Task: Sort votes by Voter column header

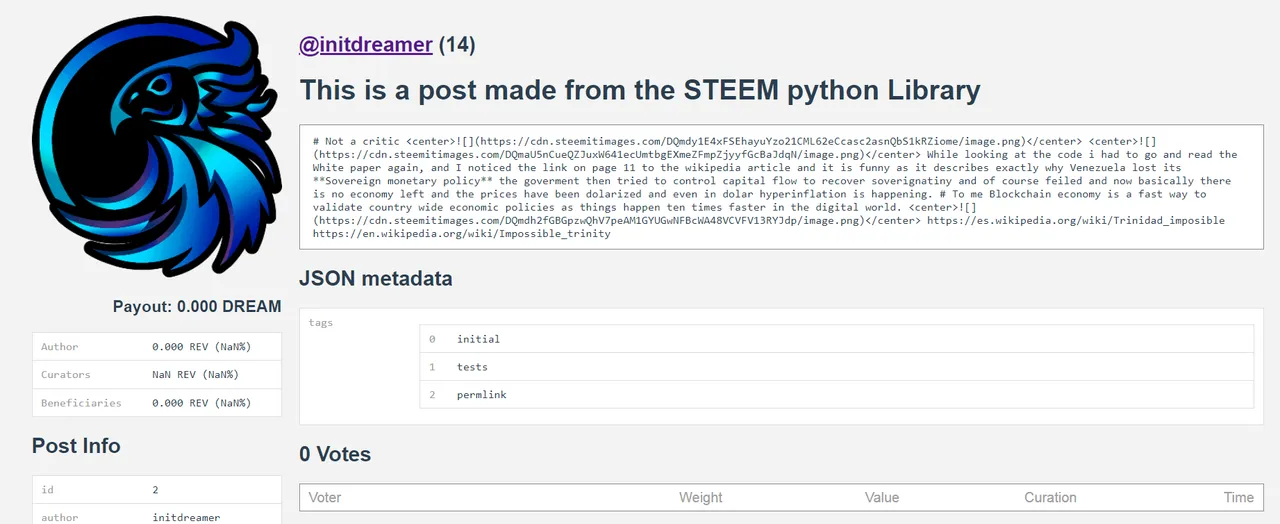Action: pyautogui.click(x=325, y=497)
